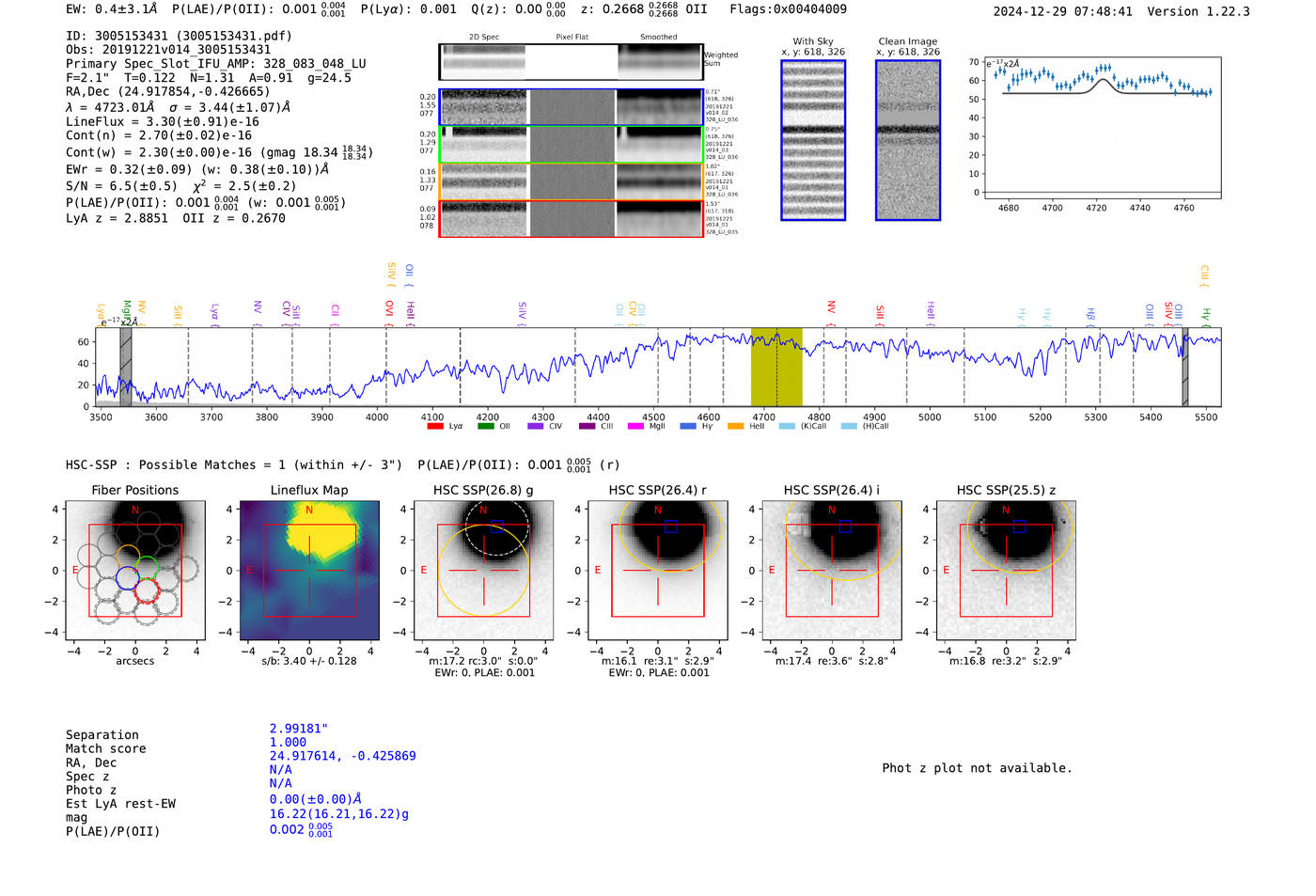Select the separation value 2.99181"
Screen dimensions: 1316x896
pyautogui.click(x=299, y=729)
